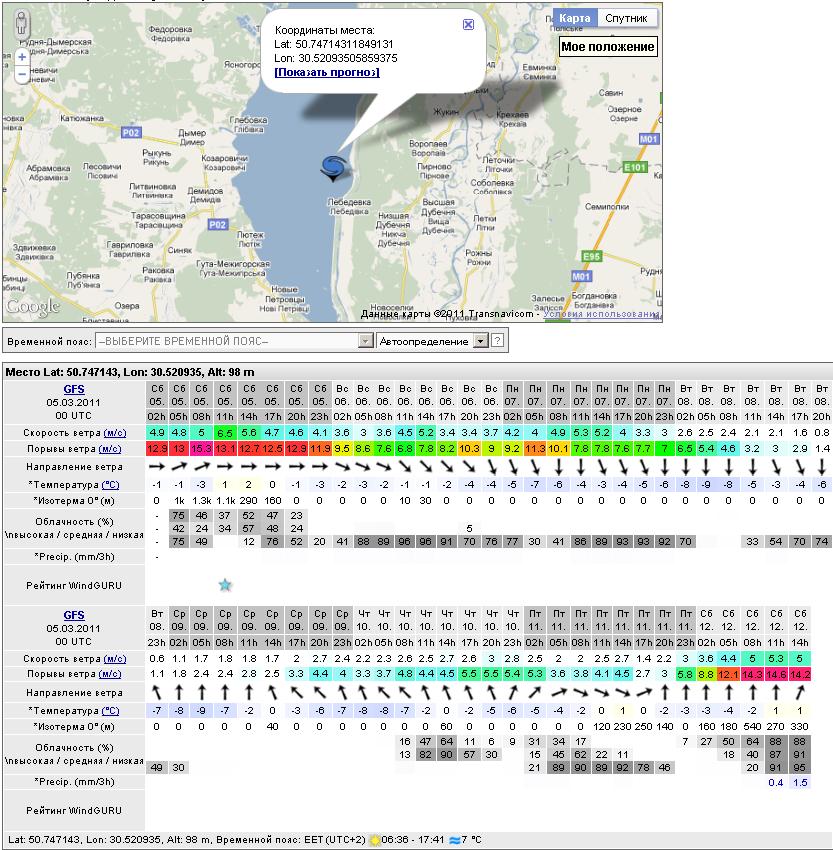
Task: Open the Автоопределение dropdown
Action: coord(479,341)
